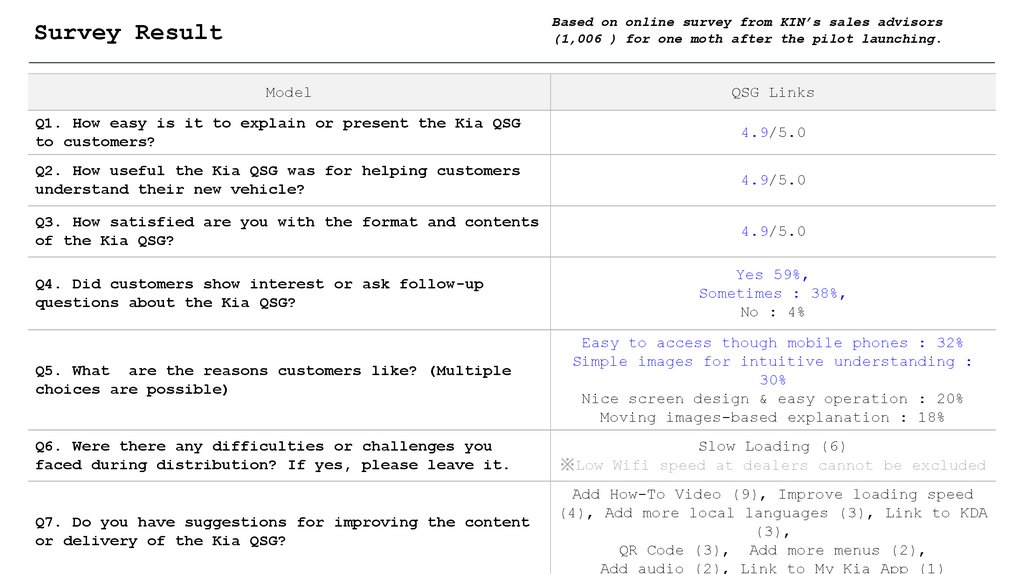Click Q7 'Do you have suggestions' question
The width and height of the screenshot is (1024, 574).
tap(283, 532)
